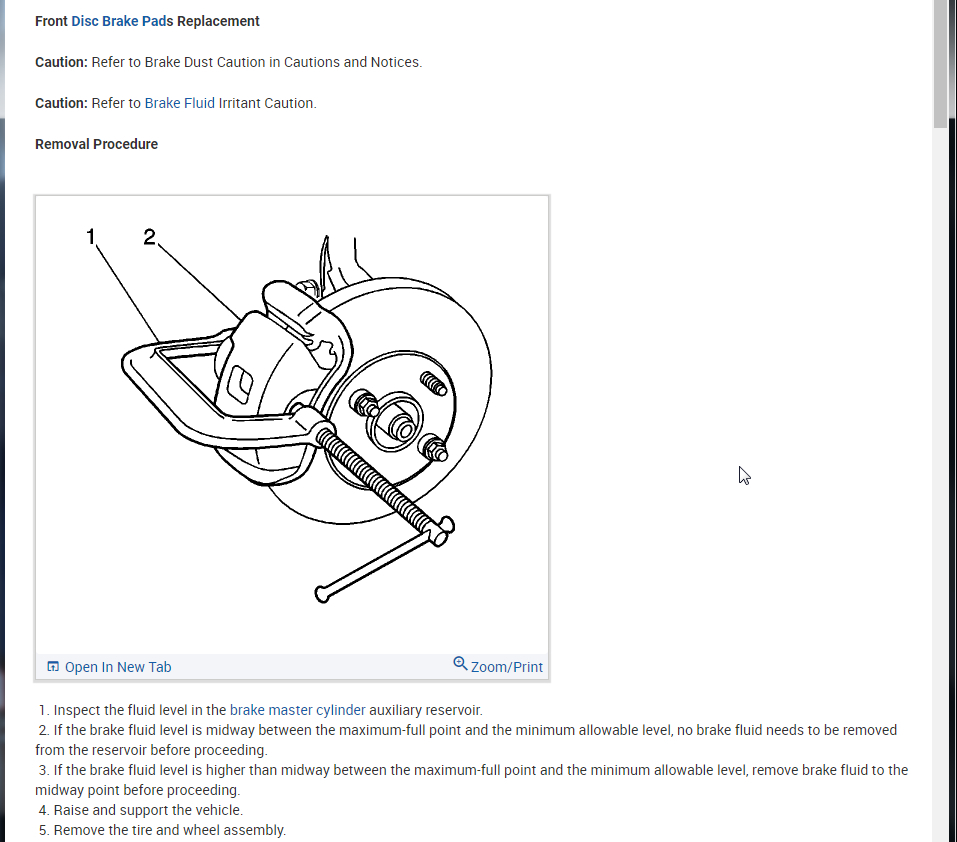This screenshot has width=957, height=842.
Task: Click step 3 about removing brake fluid
Action: click(x=471, y=780)
